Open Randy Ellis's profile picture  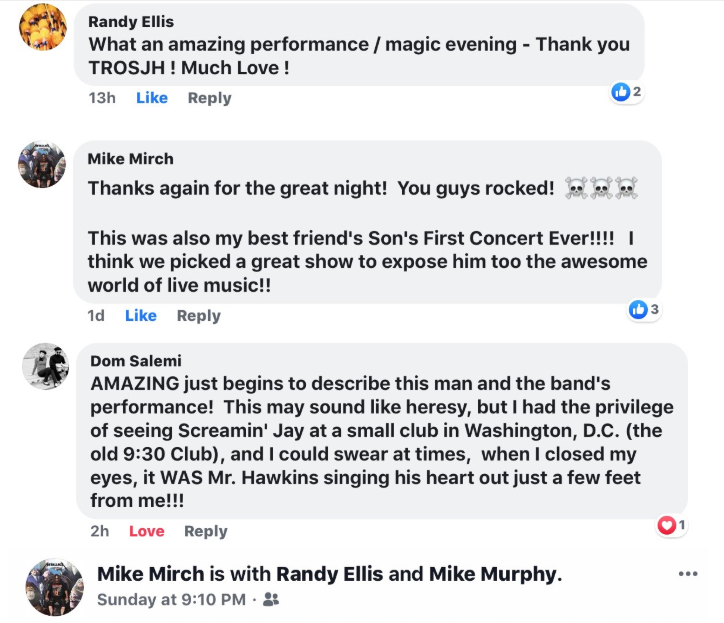click(x=43, y=27)
